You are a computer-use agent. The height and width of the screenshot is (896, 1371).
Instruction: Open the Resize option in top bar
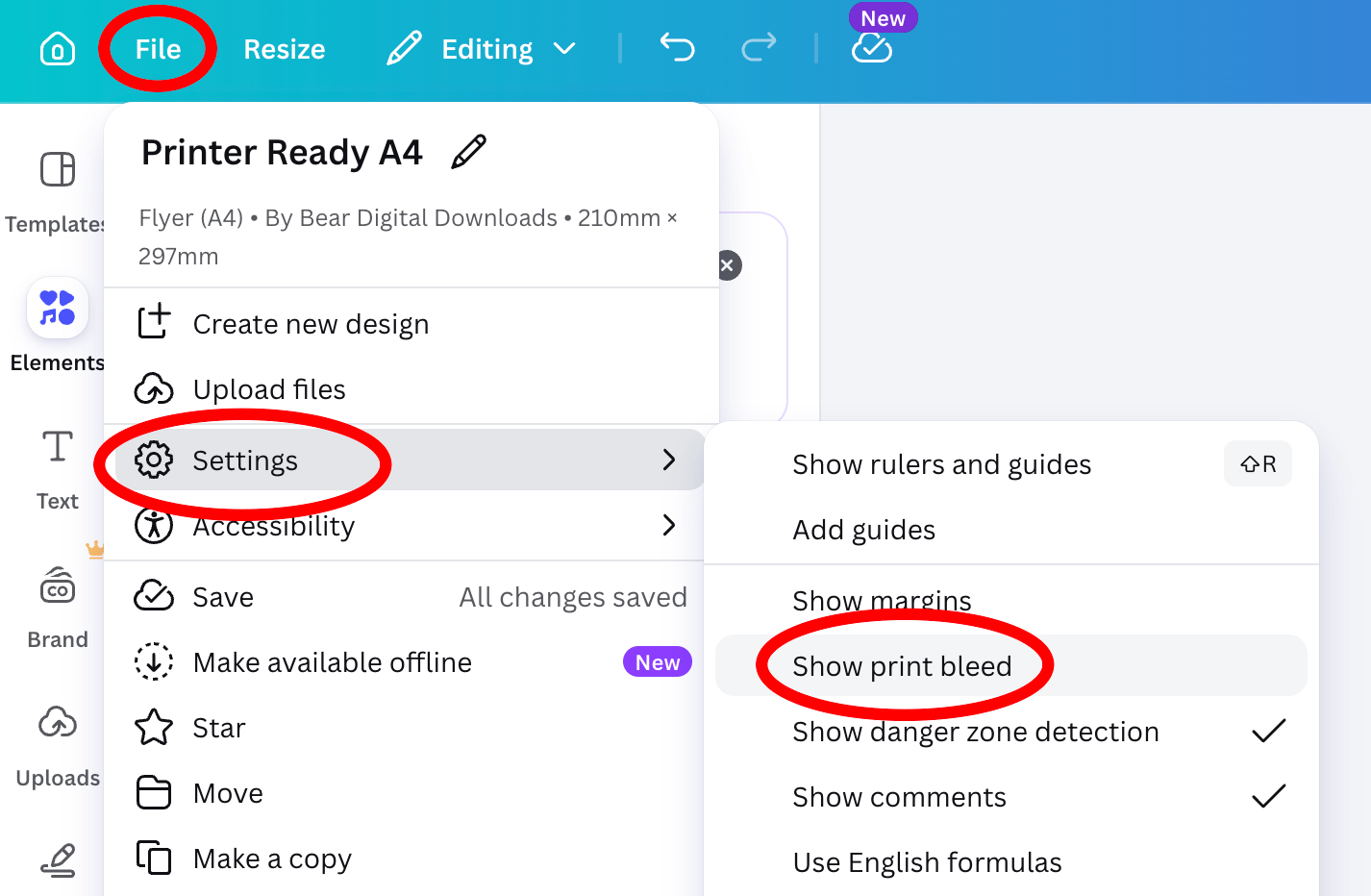(x=285, y=49)
